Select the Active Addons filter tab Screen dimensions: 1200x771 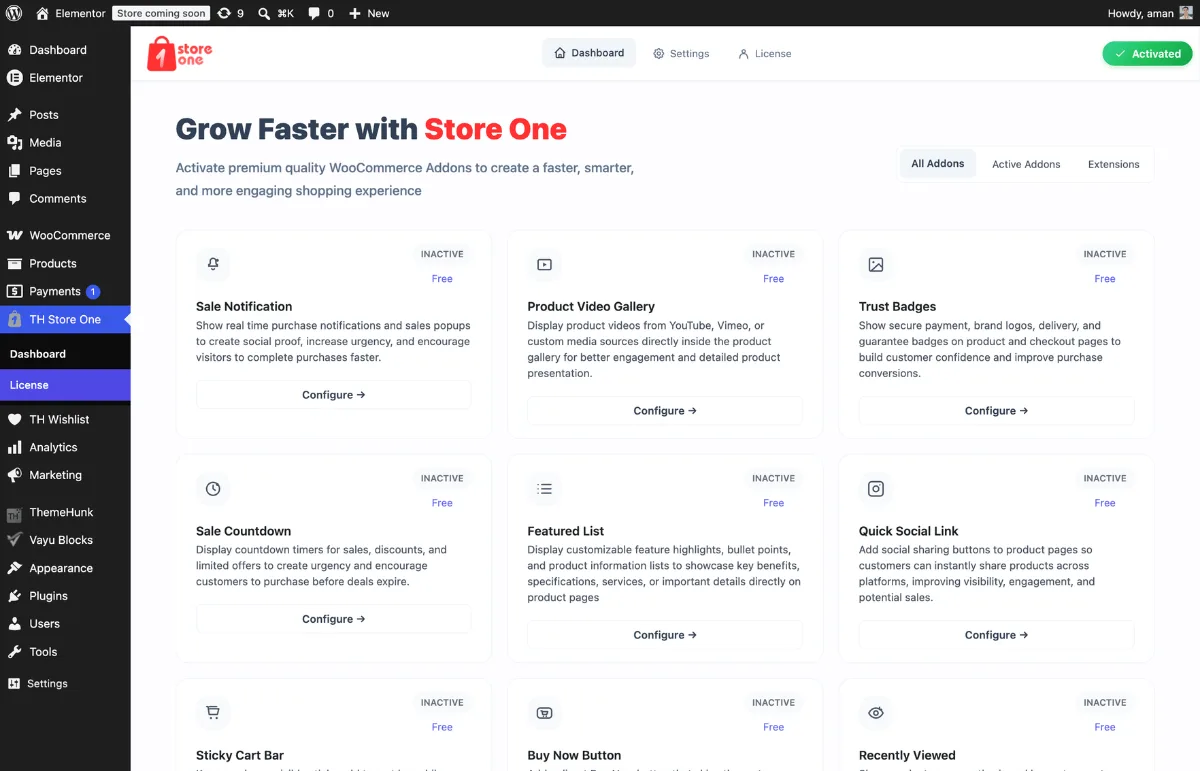1026,164
